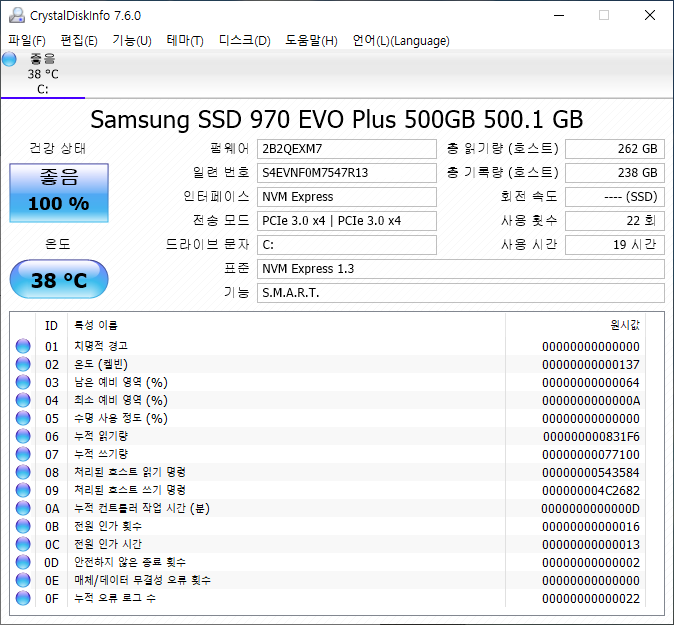Click the status icon for attribute 02
This screenshot has width=674, height=625.
click(23, 364)
